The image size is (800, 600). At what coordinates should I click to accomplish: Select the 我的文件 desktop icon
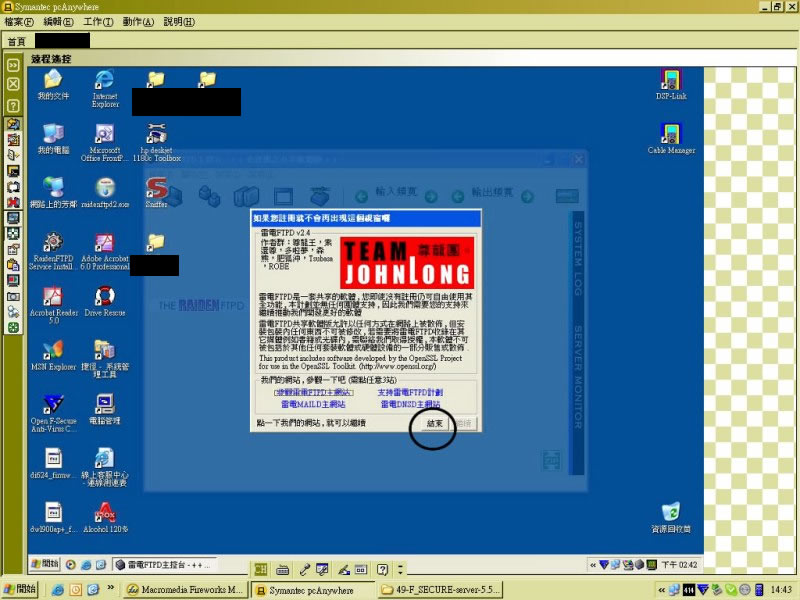53,85
